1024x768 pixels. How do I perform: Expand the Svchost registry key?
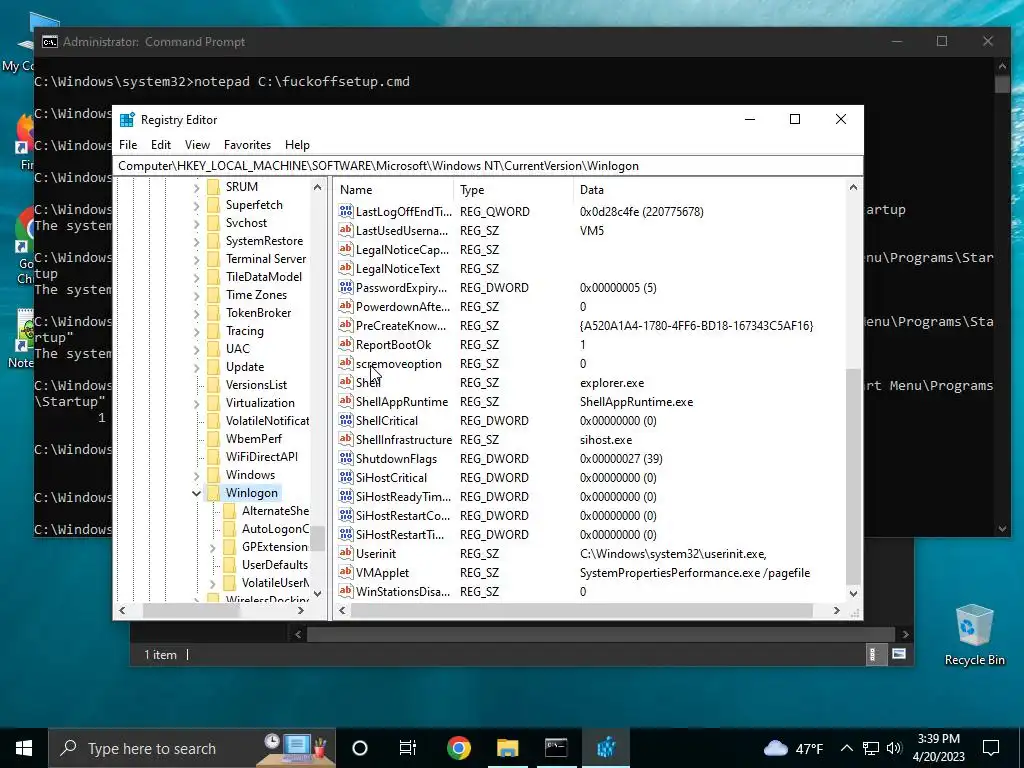pyautogui.click(x=196, y=223)
